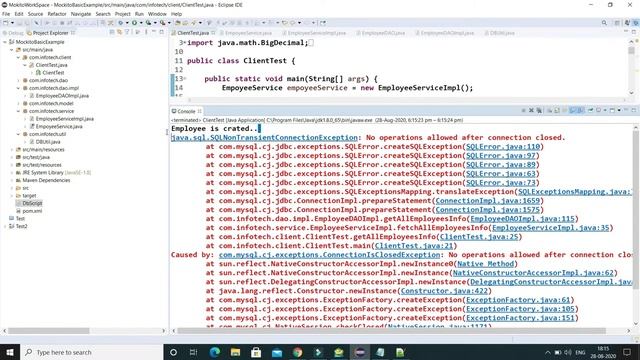Click Remove All Terminated Launches icon in Console
The width and height of the screenshot is (640, 360).
[x=539, y=110]
